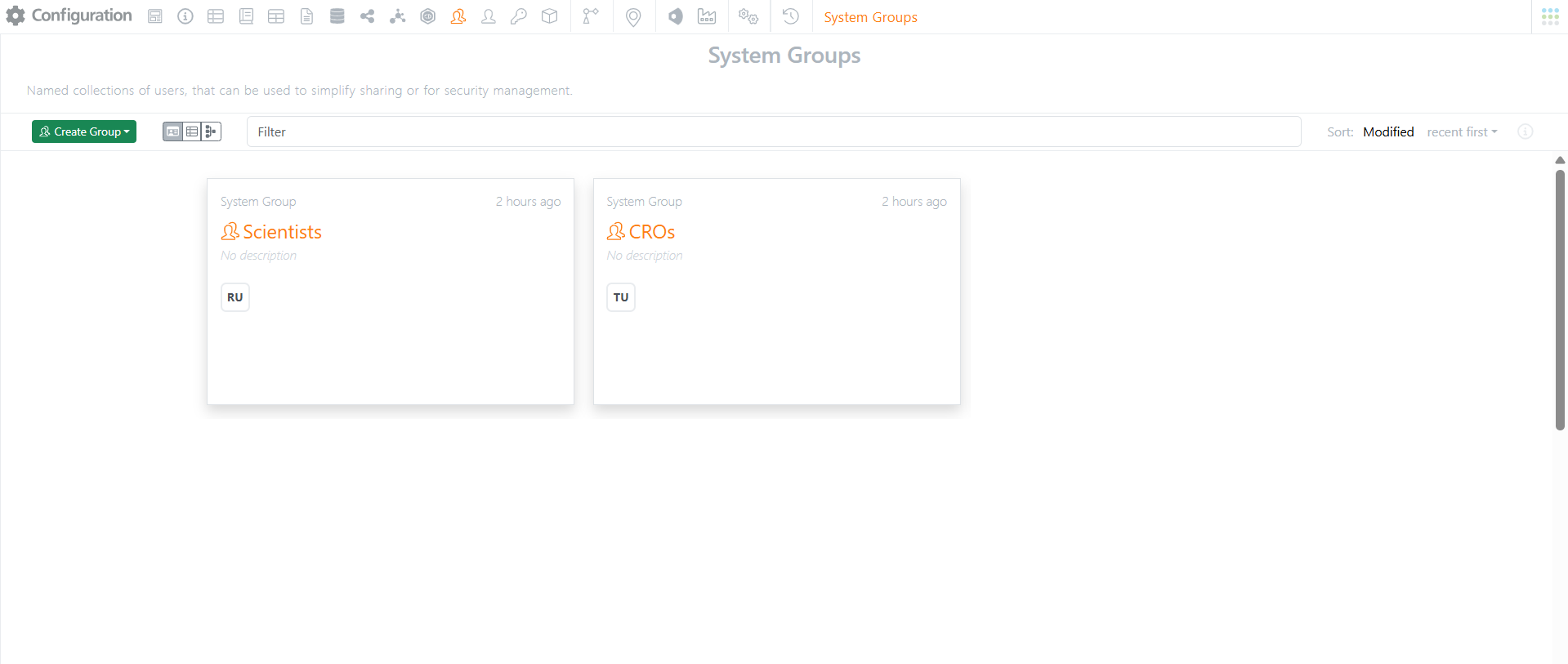Open the hexagon badge icon in toolbar
This screenshot has width=1568, height=664.
tap(427, 16)
